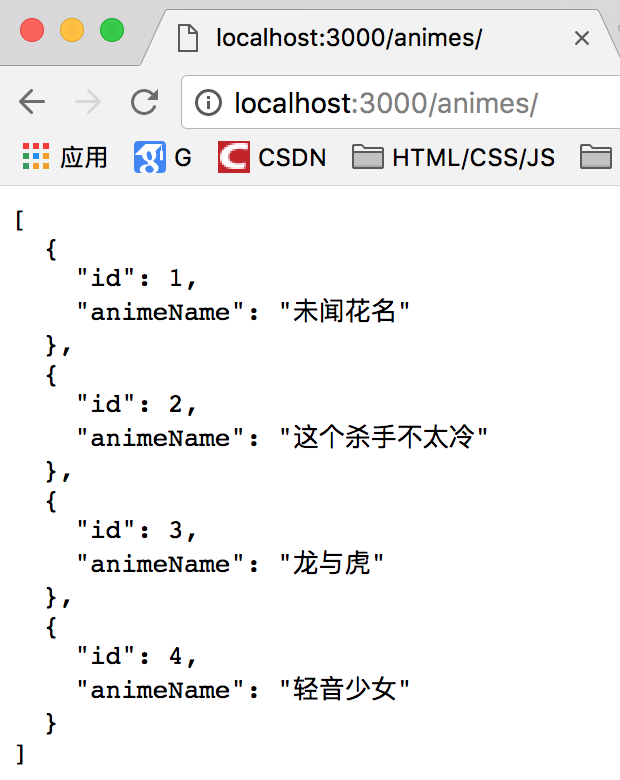The image size is (620, 780).
Task: Click the line "id": 4,
Action: (x=137, y=656)
